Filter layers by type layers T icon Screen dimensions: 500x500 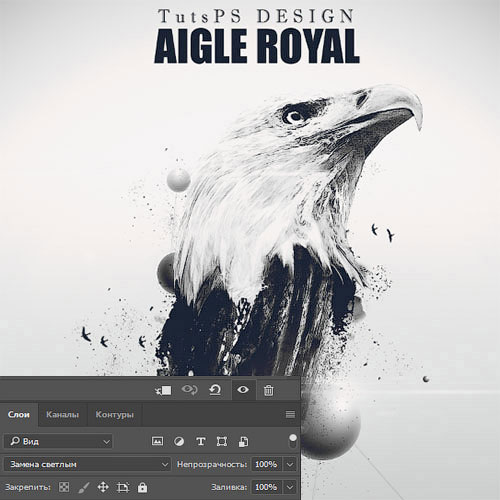[201, 442]
